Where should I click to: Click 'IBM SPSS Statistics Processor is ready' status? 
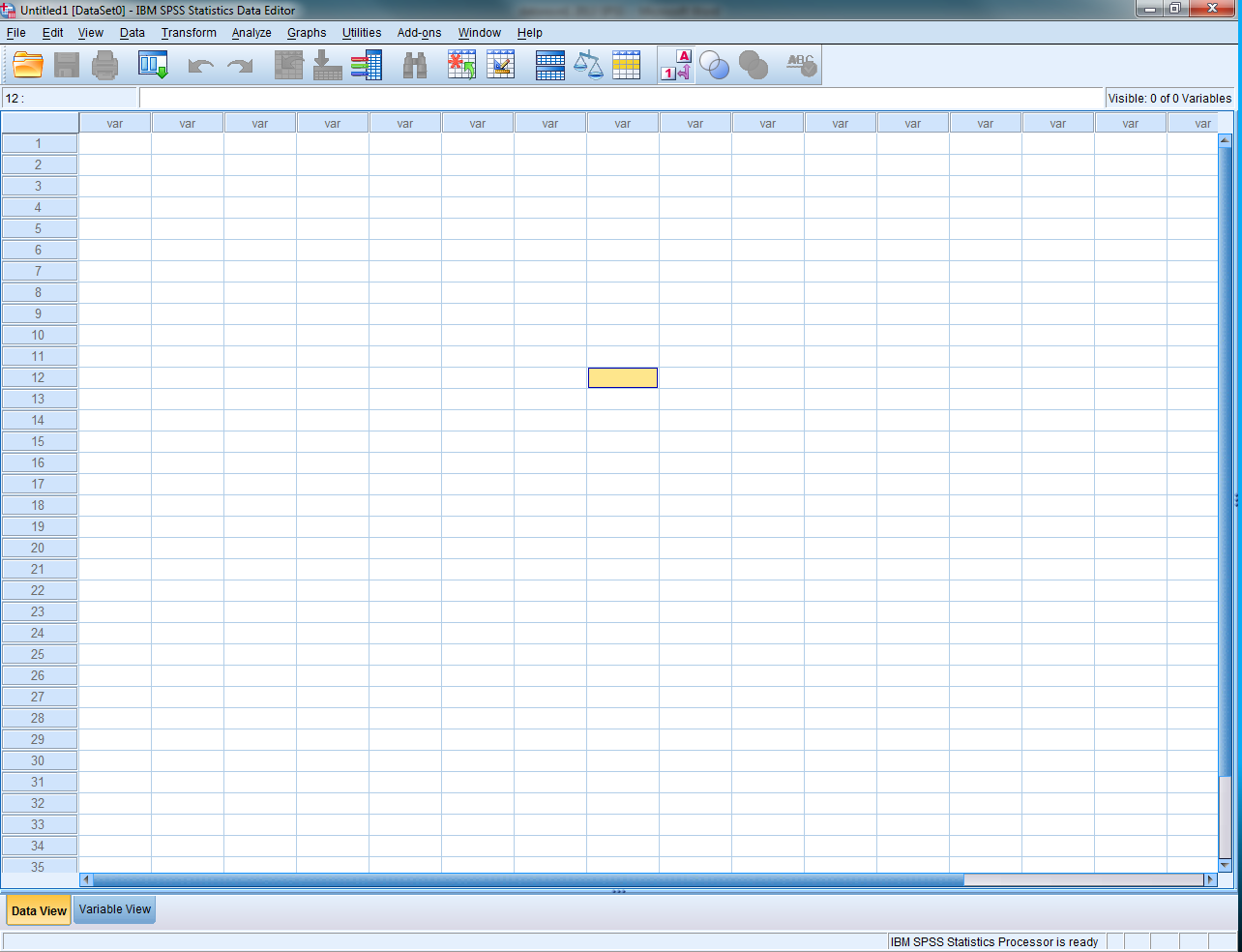994,942
